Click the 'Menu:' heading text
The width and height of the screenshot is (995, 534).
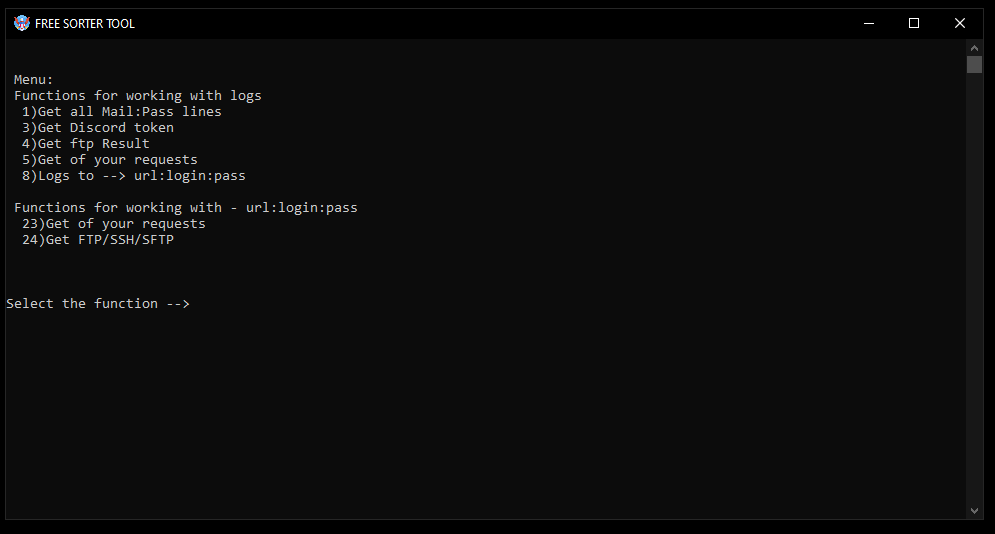pos(34,80)
